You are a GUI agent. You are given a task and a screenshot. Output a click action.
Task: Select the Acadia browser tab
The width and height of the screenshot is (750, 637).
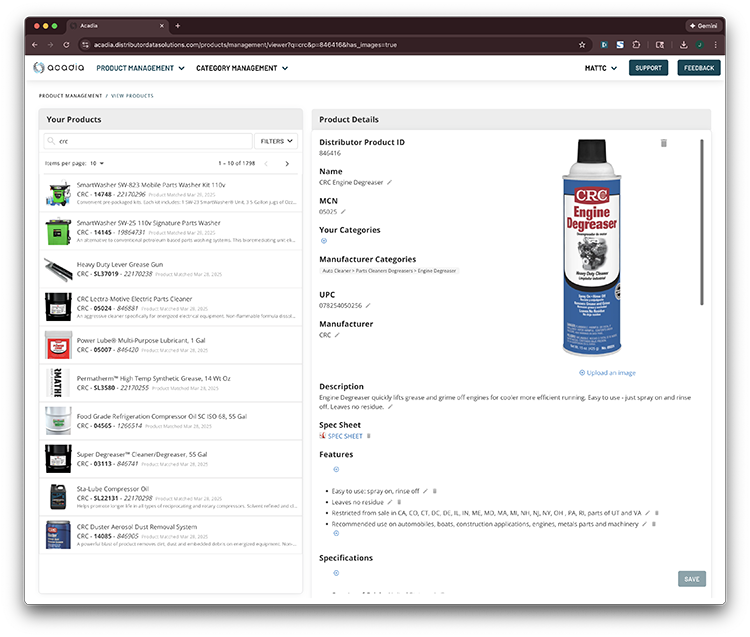tap(117, 25)
